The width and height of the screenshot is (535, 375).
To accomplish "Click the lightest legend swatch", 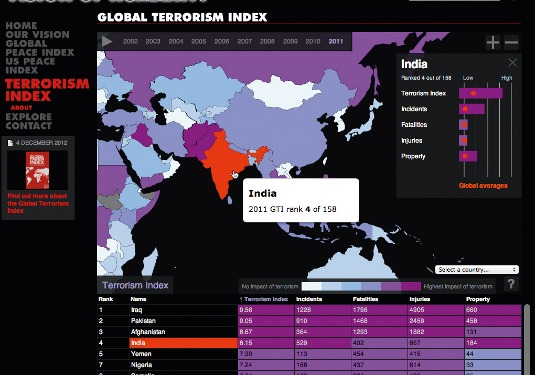I will pyautogui.click(x=312, y=286).
